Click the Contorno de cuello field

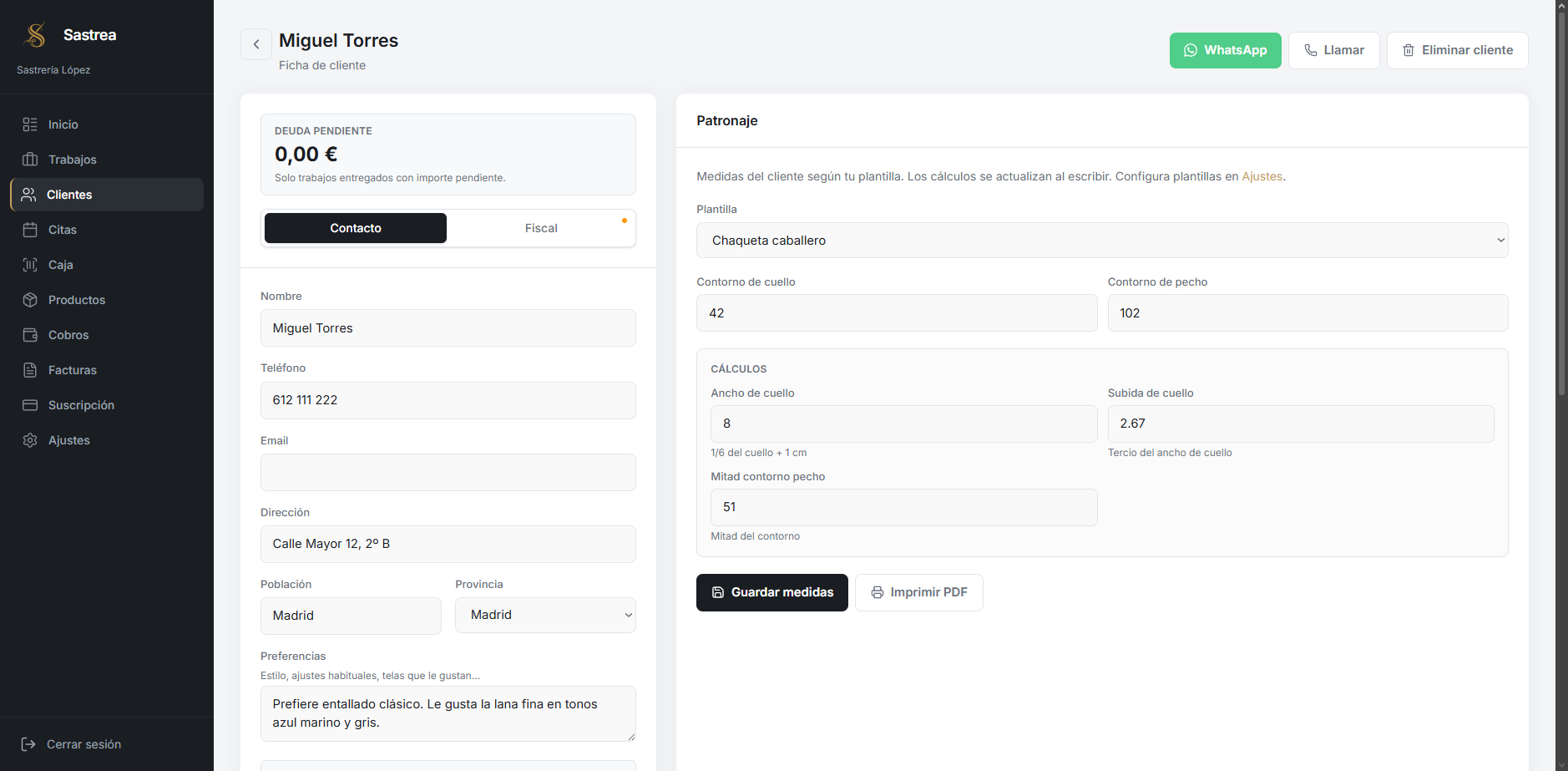click(897, 313)
